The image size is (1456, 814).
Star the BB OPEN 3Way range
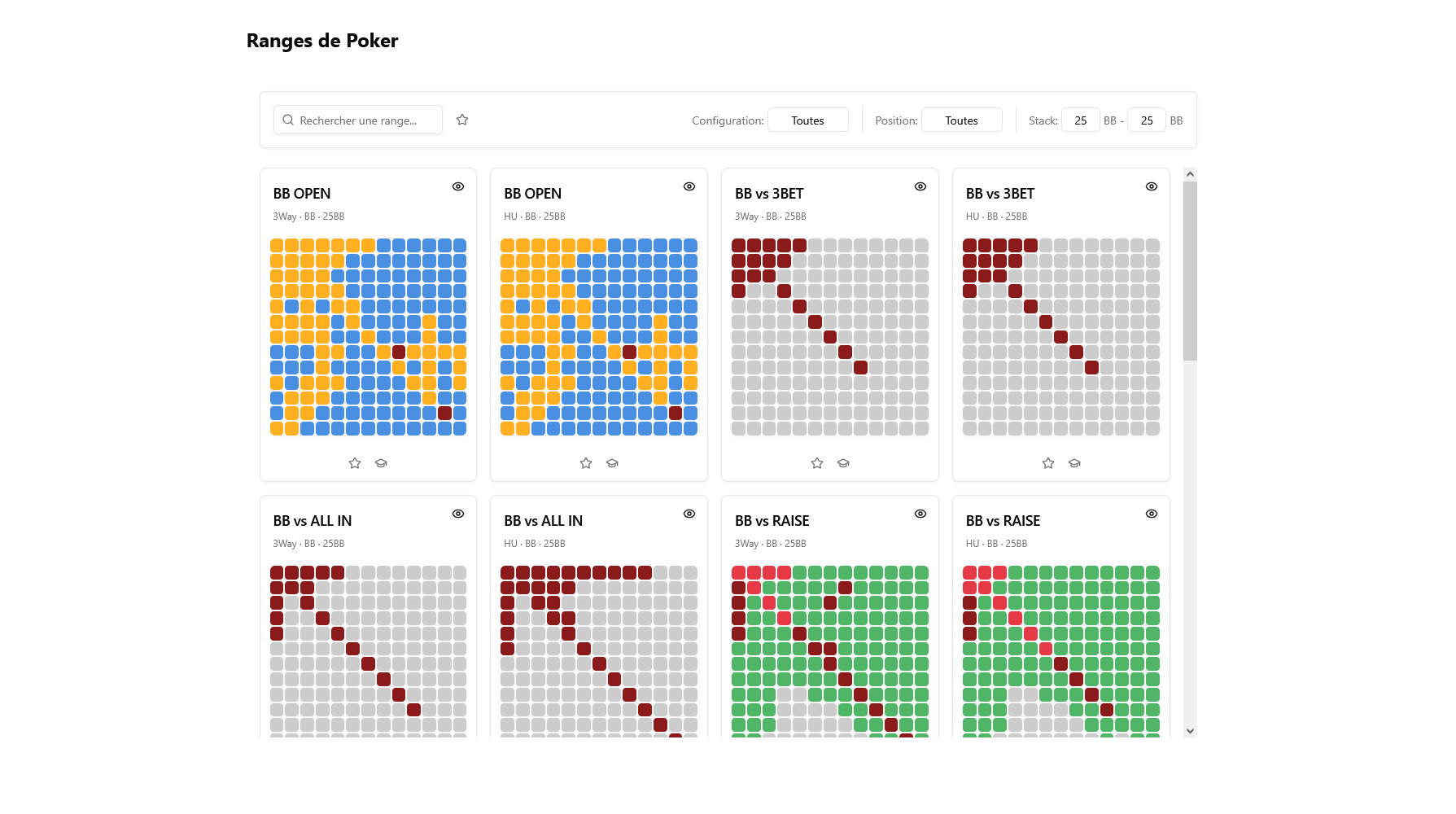coord(355,463)
